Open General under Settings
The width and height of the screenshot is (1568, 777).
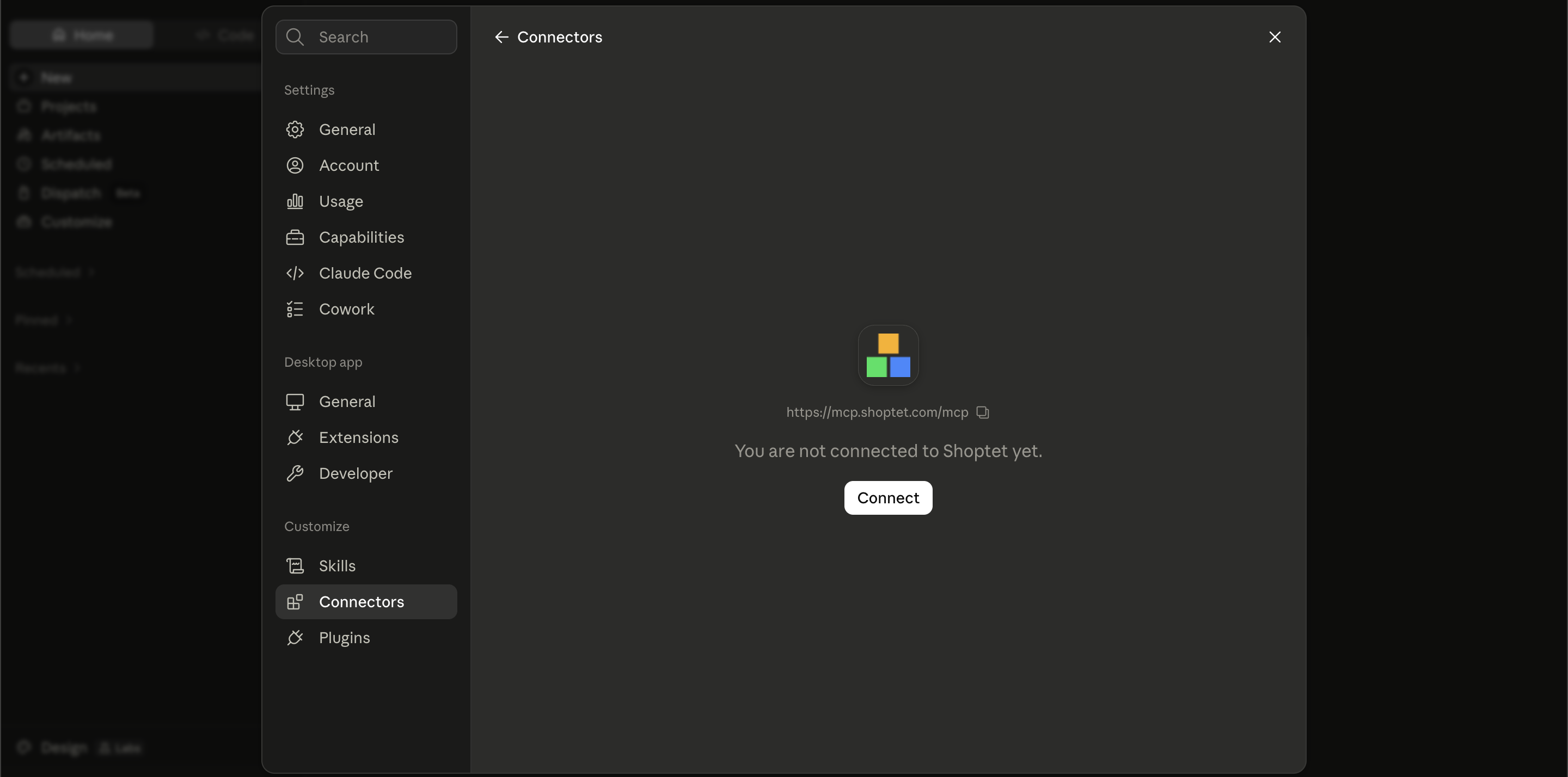[366, 129]
